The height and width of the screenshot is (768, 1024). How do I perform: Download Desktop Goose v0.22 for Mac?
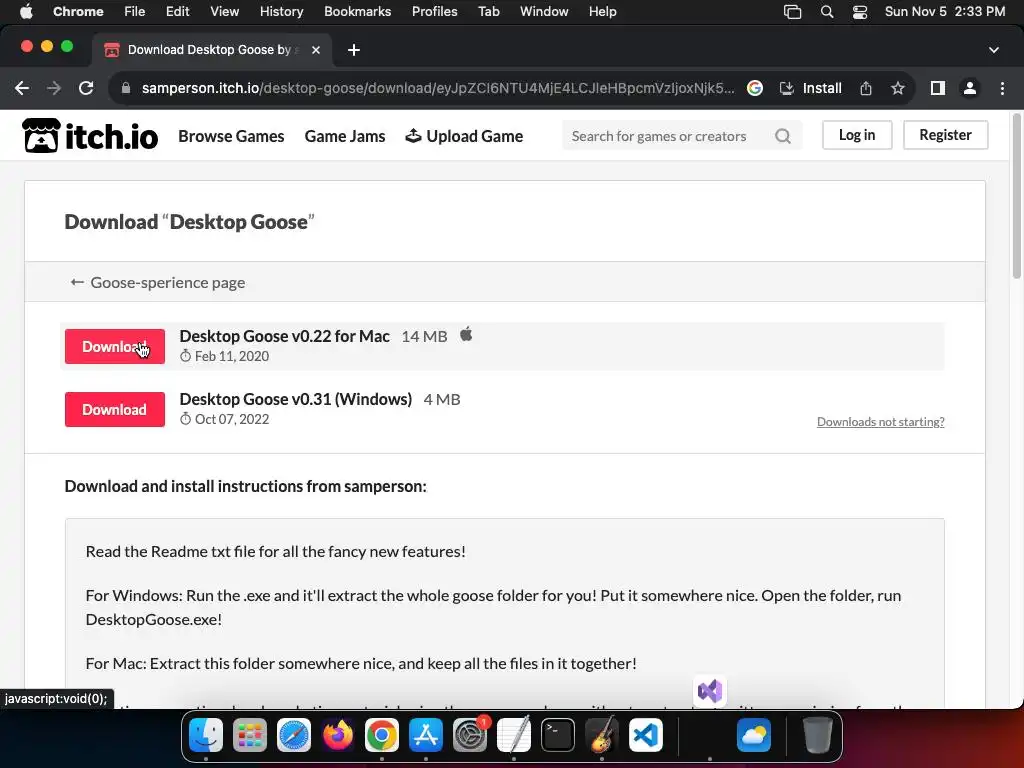click(x=115, y=347)
